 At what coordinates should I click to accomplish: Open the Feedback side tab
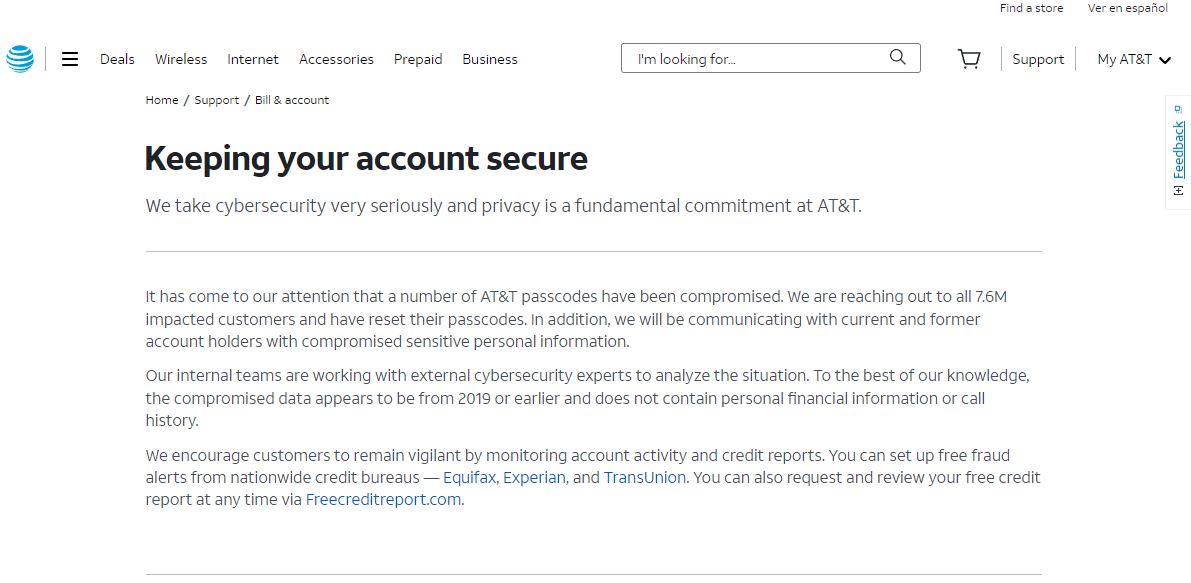coord(1178,152)
